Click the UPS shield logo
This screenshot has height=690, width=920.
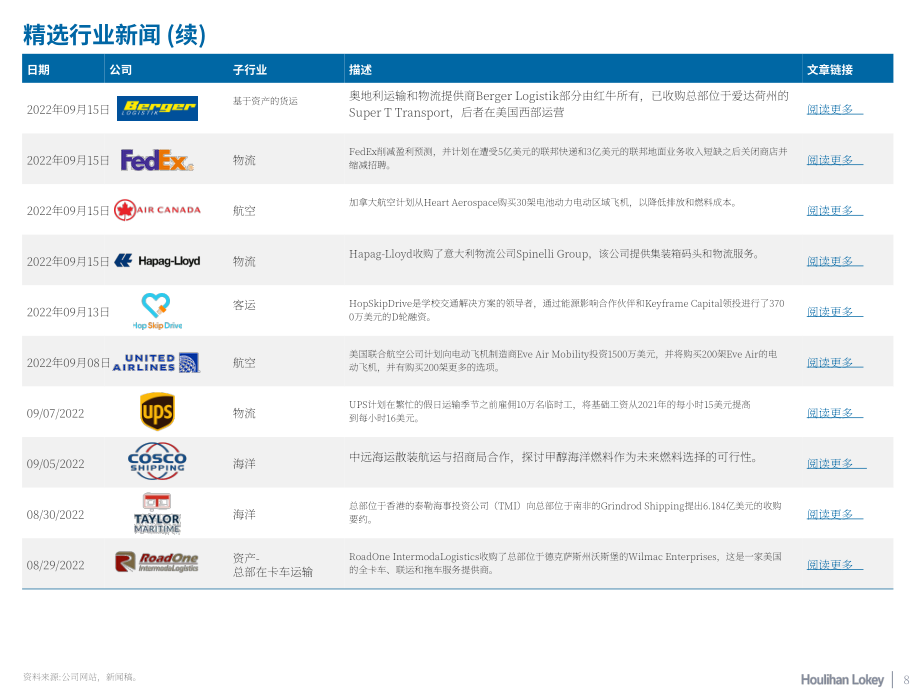coord(157,411)
